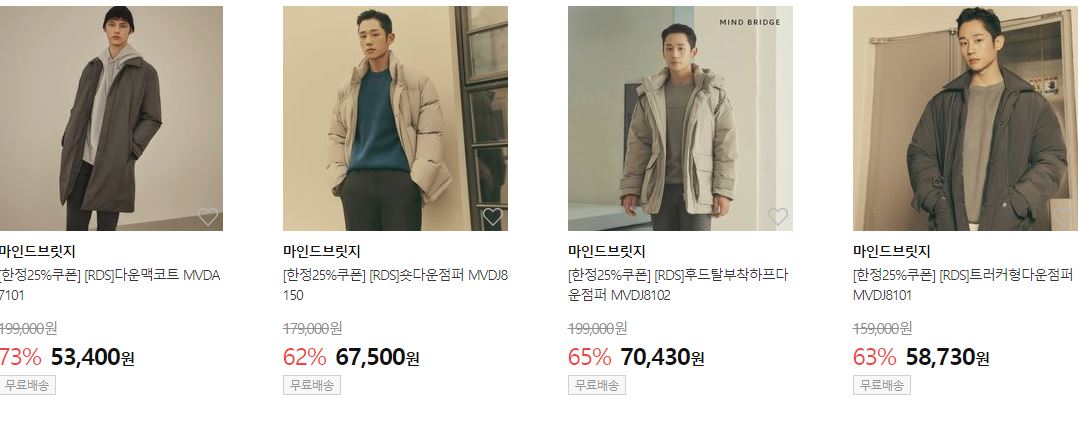Open [RDS]후드탈부착하프다운점퍼 MVDJ8102 title link
This screenshot has height=427, width=1086.
point(678,285)
